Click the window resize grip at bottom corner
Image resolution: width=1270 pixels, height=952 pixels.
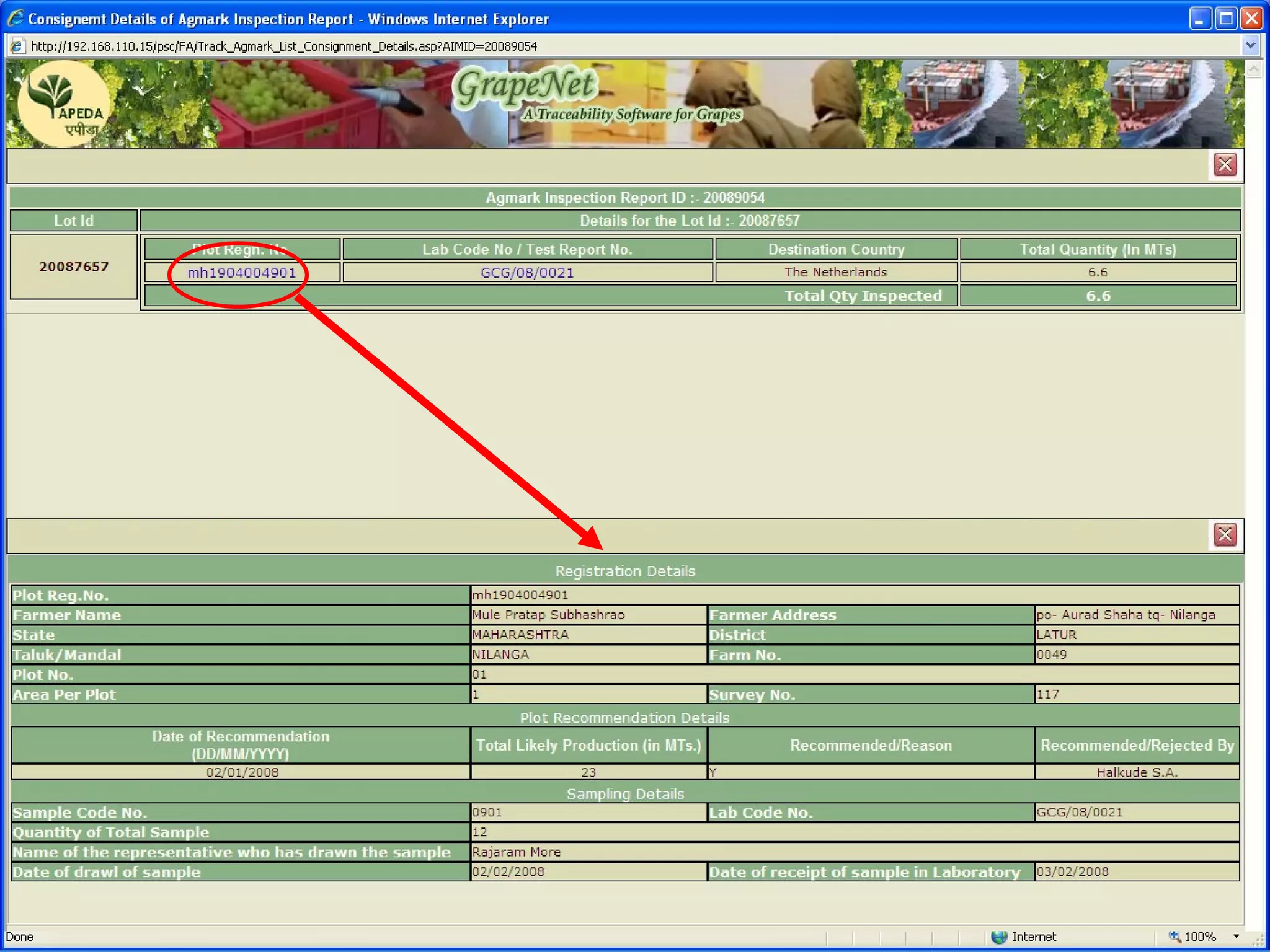coord(1258,941)
